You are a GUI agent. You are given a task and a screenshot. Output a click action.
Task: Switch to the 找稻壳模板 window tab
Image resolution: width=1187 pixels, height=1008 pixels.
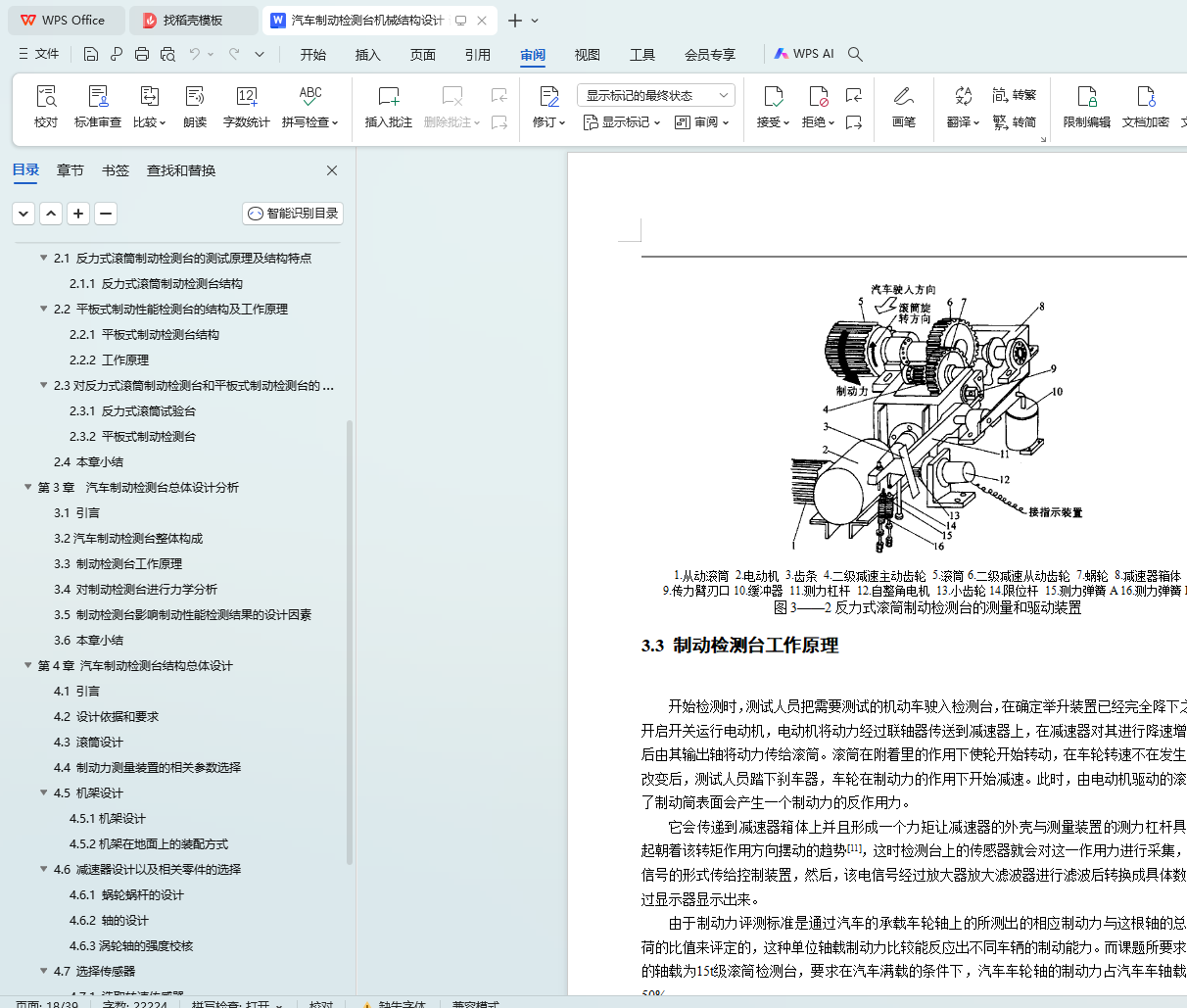click(194, 21)
